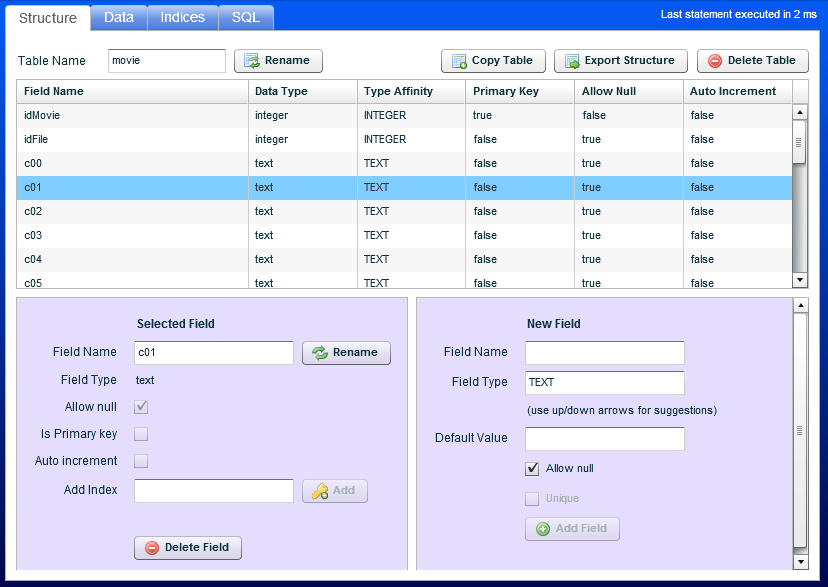Viewport: 828px width, 587px height.
Task: Sort by Field Name column header
Action: tap(133, 92)
